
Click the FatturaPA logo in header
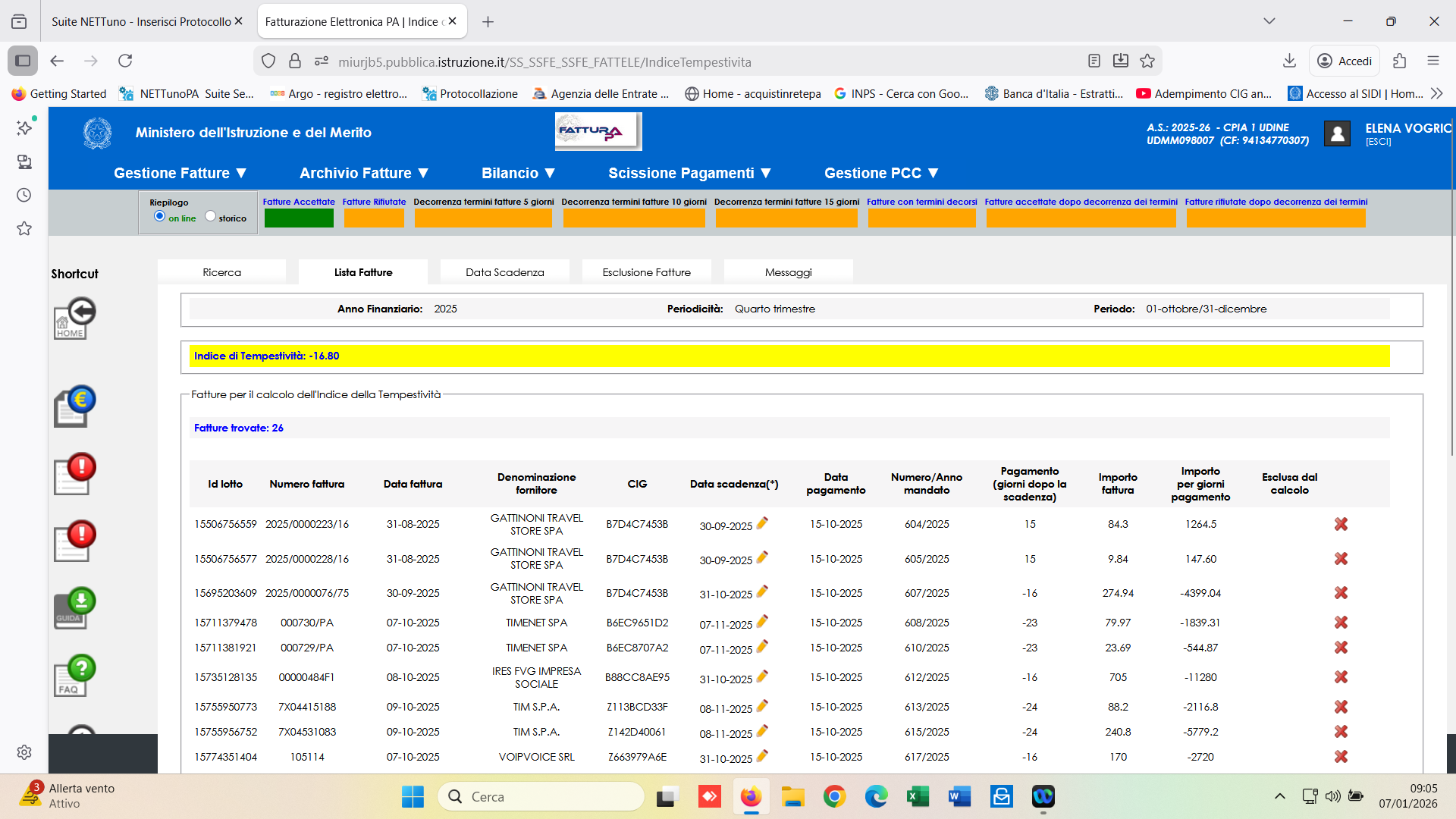click(598, 132)
